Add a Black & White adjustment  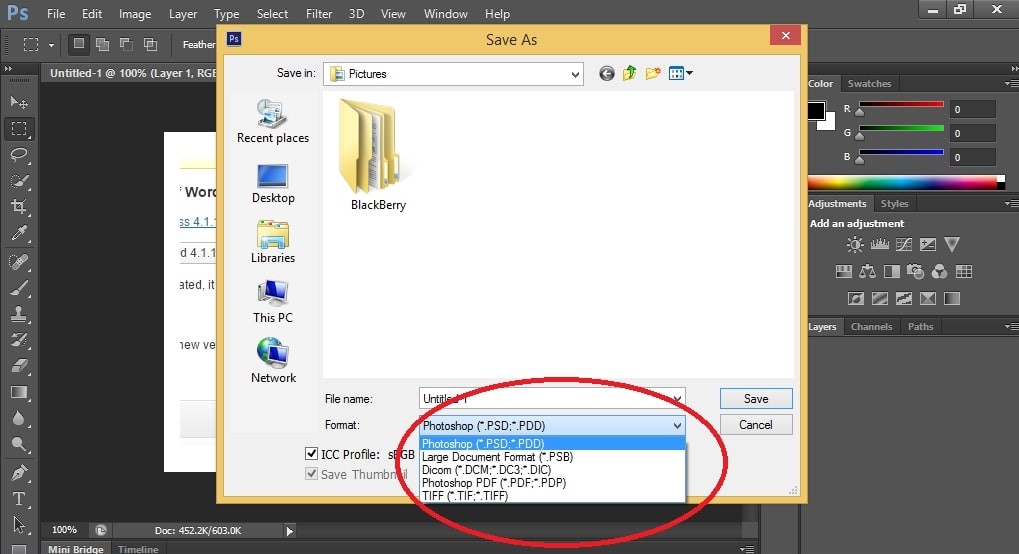(892, 272)
